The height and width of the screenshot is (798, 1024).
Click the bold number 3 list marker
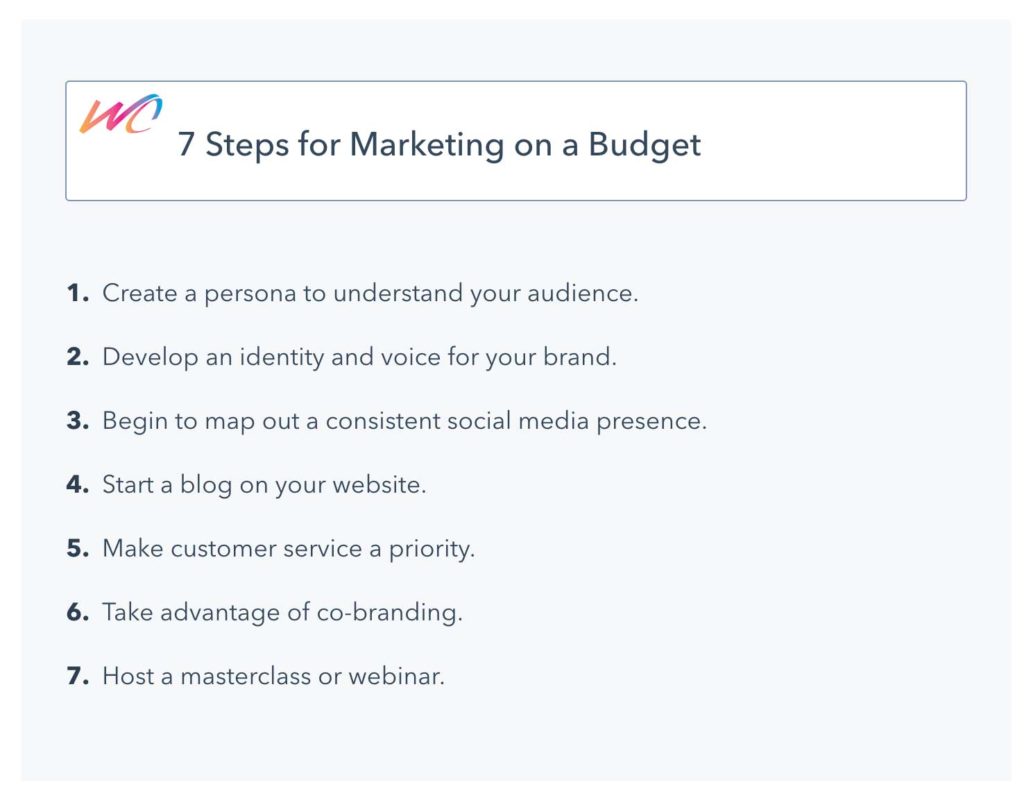click(x=77, y=421)
